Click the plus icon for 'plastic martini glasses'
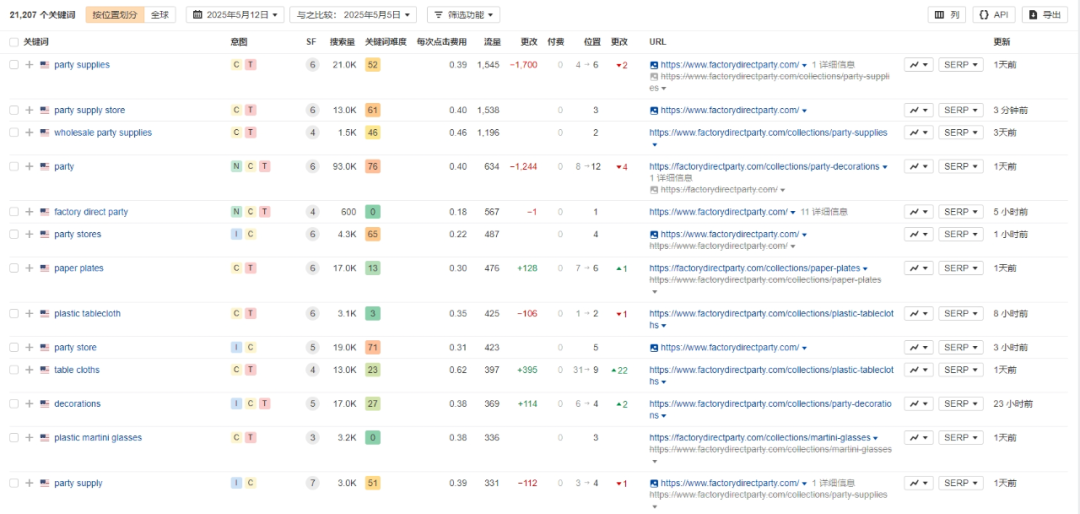This screenshot has width=1080, height=514. coord(29,438)
